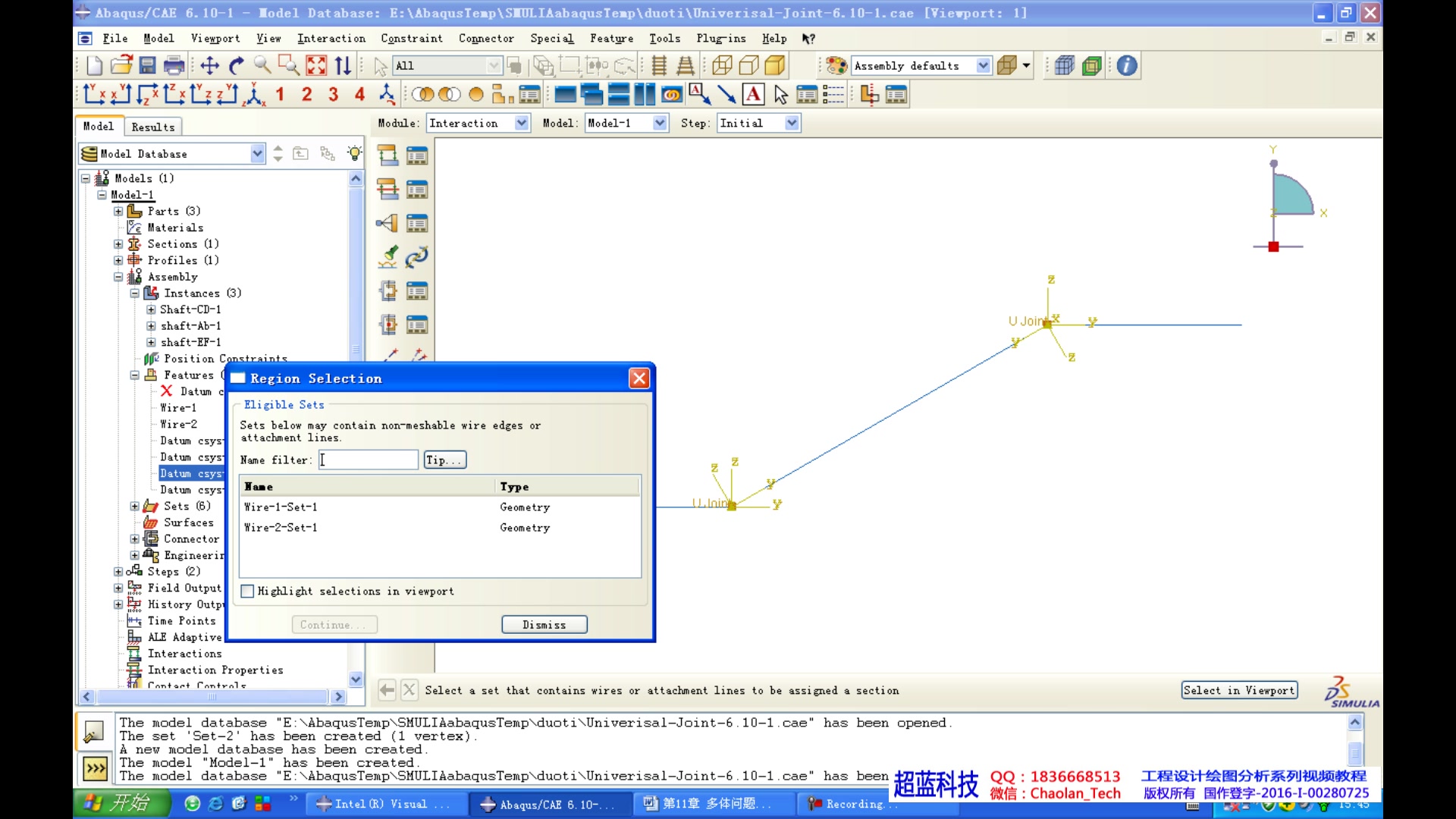Switch to the Results tab

[x=153, y=127]
